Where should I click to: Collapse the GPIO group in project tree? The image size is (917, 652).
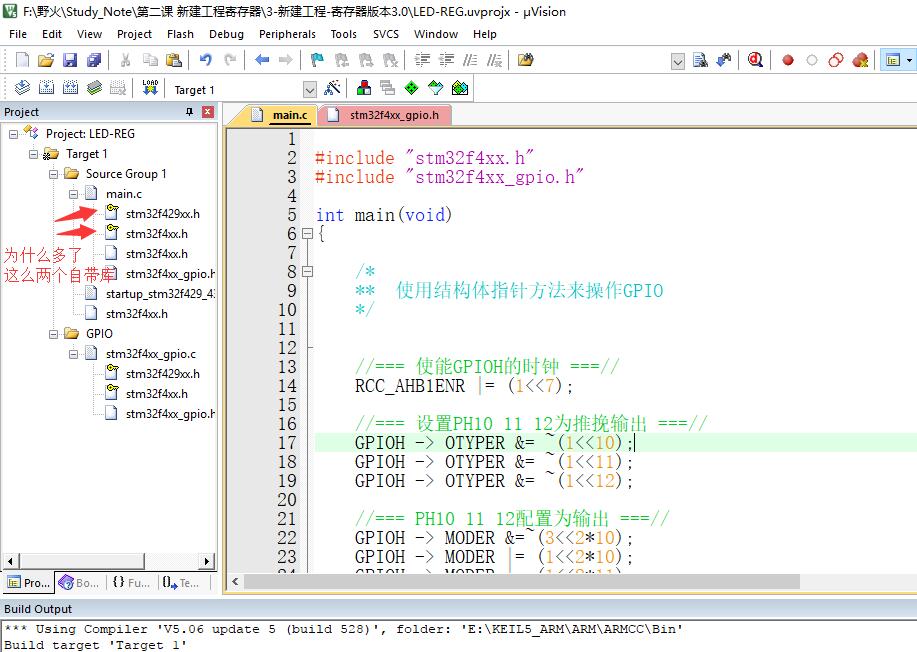tap(54, 334)
